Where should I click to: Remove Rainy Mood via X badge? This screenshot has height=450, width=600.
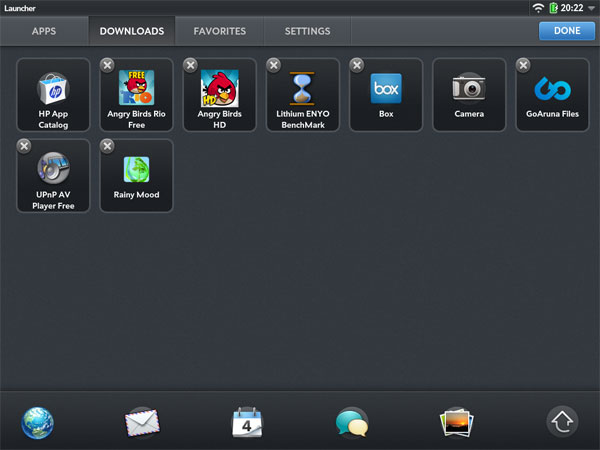pyautogui.click(x=108, y=146)
